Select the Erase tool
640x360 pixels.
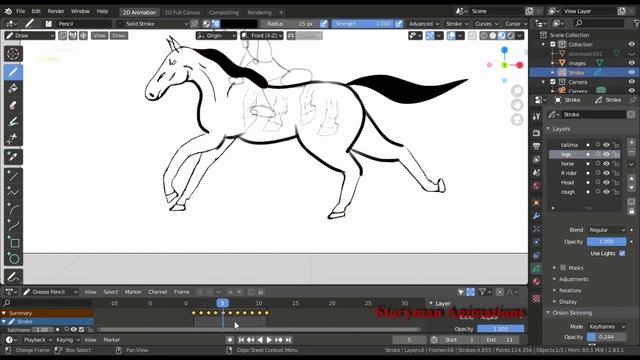(x=13, y=105)
